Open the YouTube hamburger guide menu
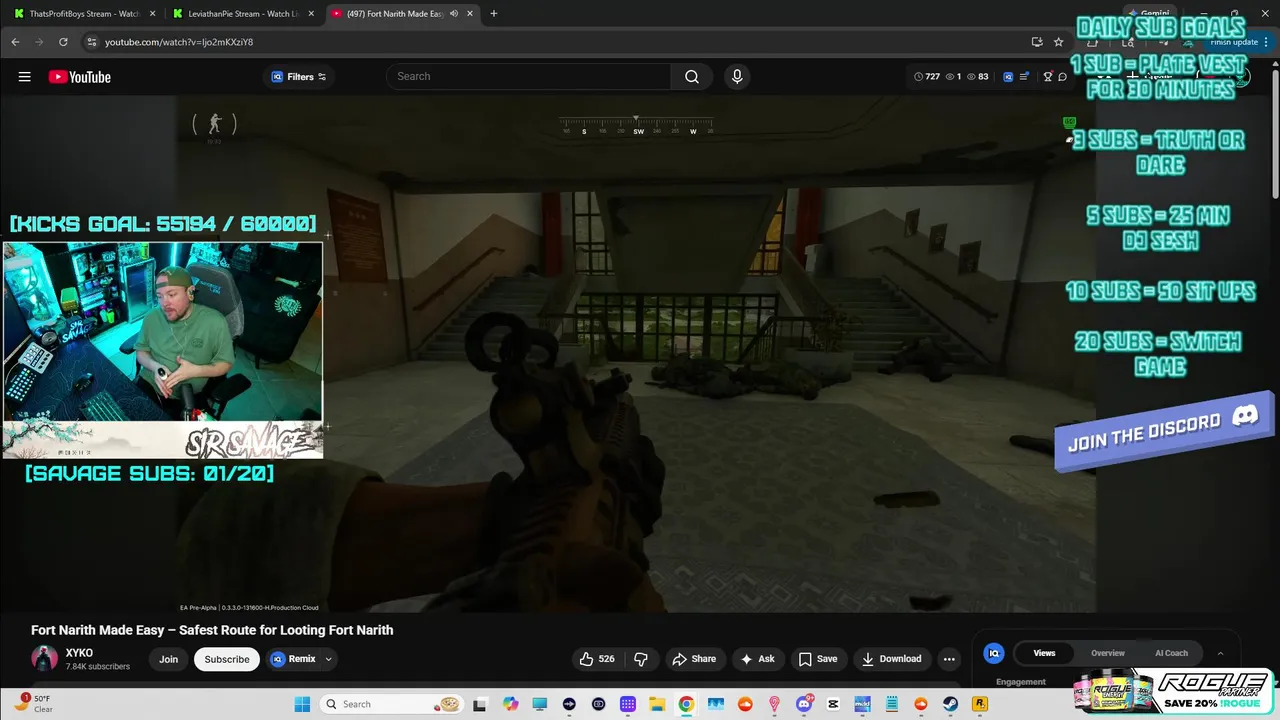The image size is (1280, 720). (25, 77)
